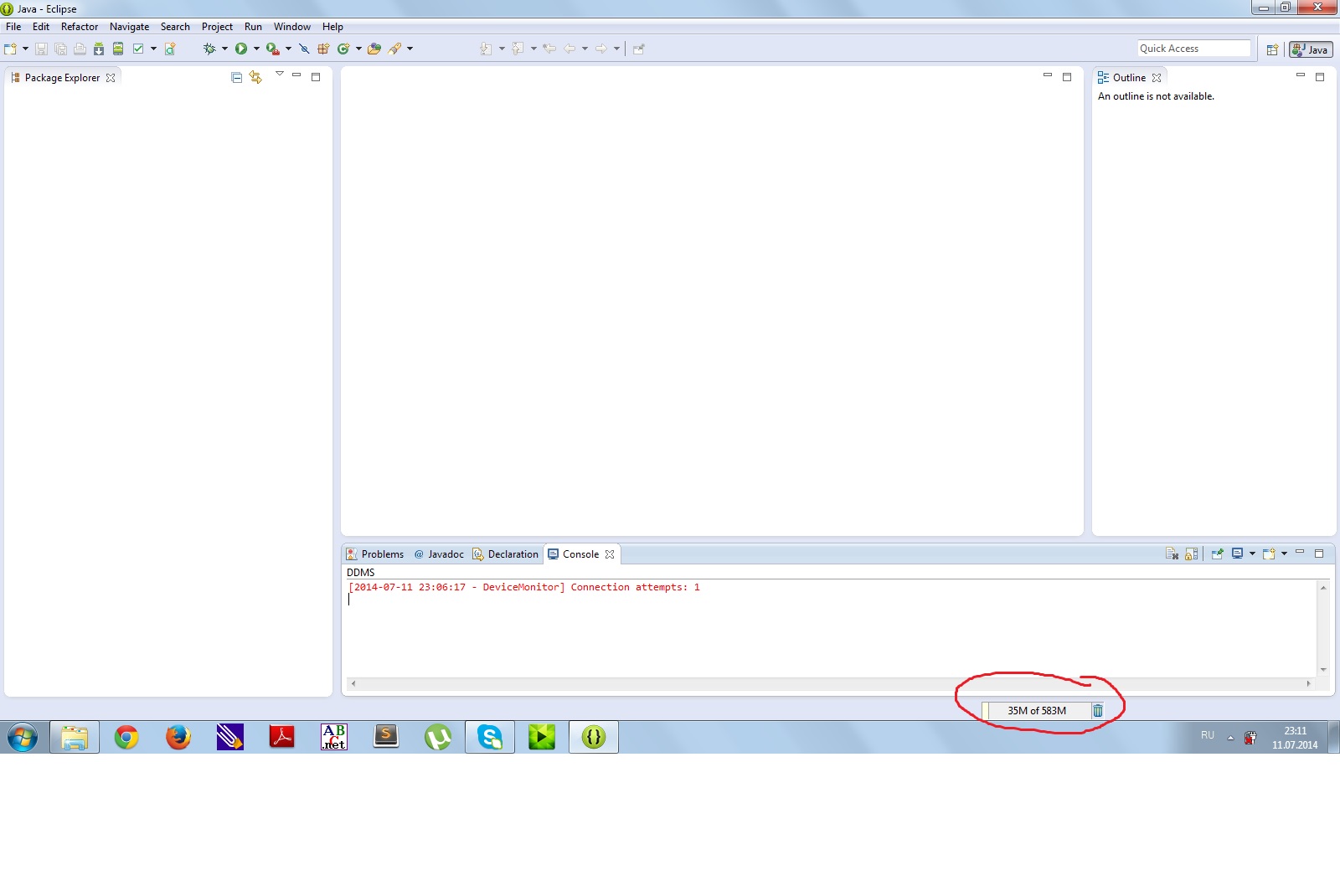Click the heap status memory bar

pyautogui.click(x=1037, y=710)
